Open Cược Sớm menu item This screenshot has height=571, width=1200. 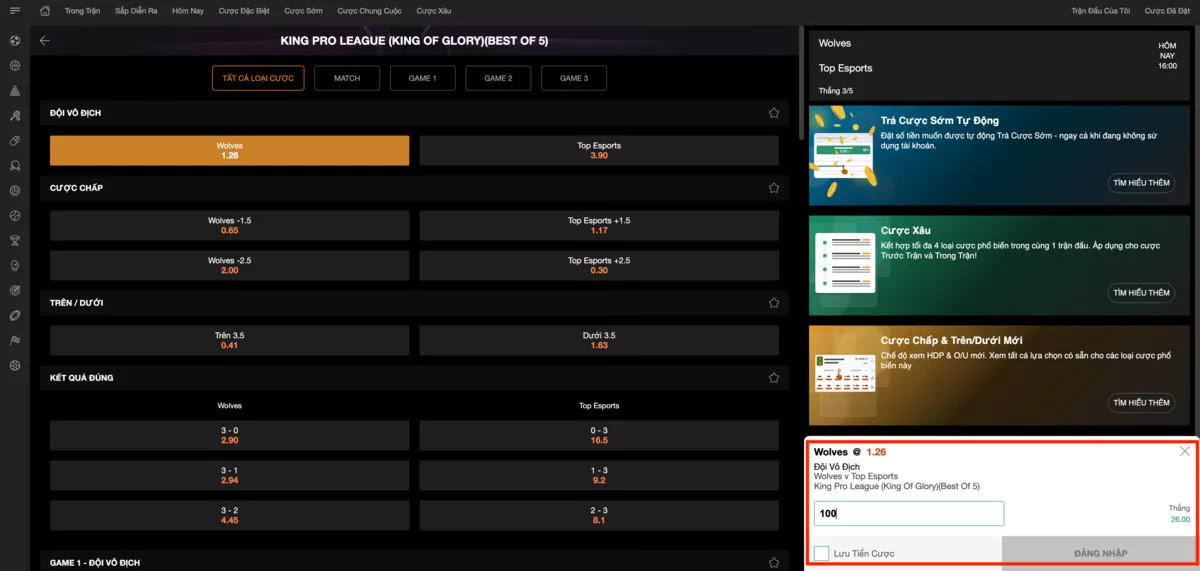(304, 11)
